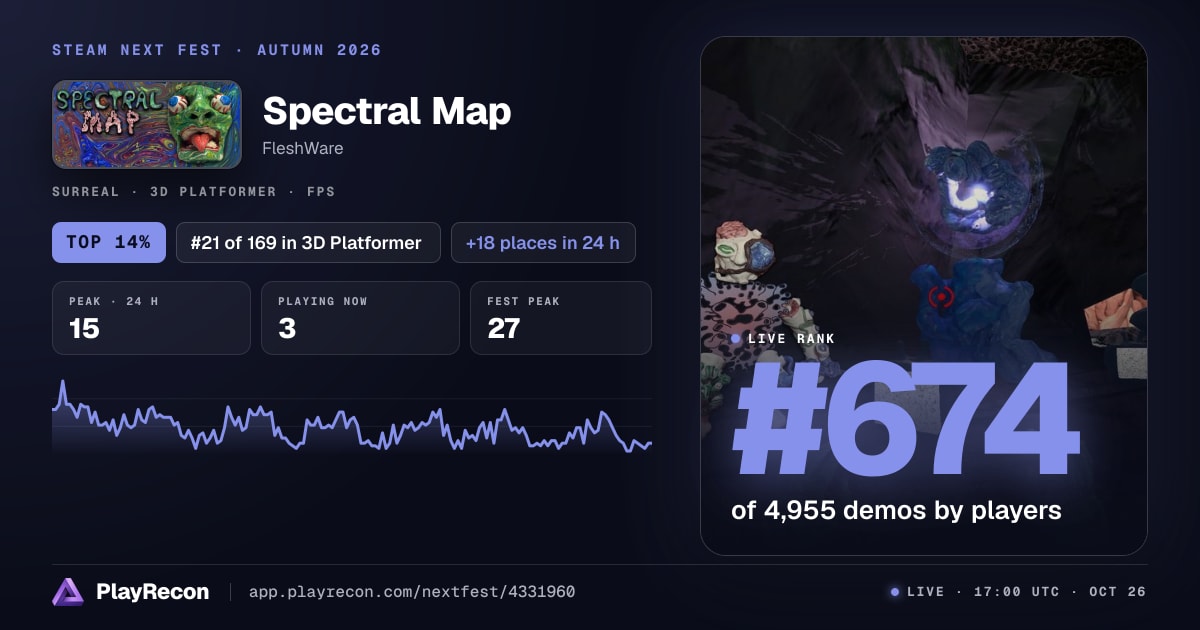The width and height of the screenshot is (1200, 630).
Task: Click the red crosshair in game screenshot
Action: click(941, 297)
